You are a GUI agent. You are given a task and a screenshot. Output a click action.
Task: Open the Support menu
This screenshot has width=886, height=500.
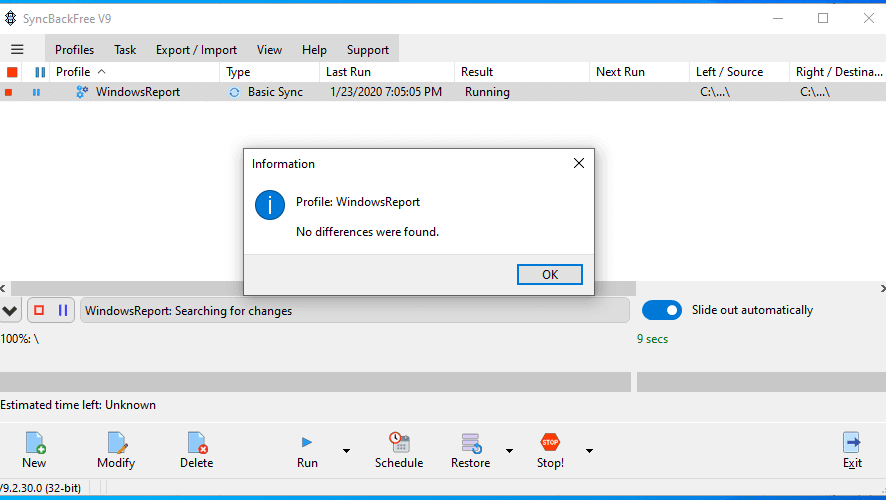[x=368, y=50]
